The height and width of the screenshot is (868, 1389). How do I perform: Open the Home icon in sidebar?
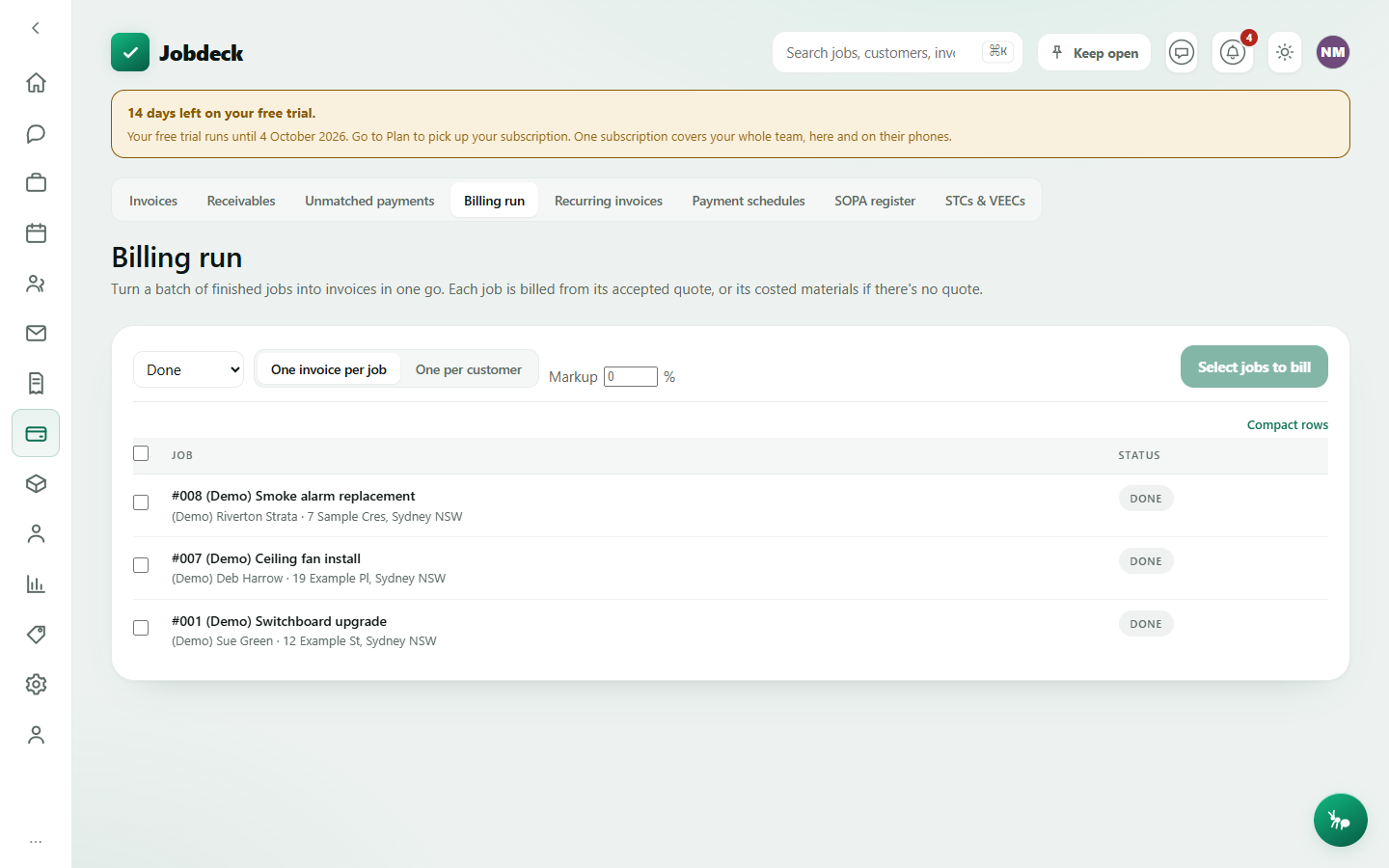point(36,83)
